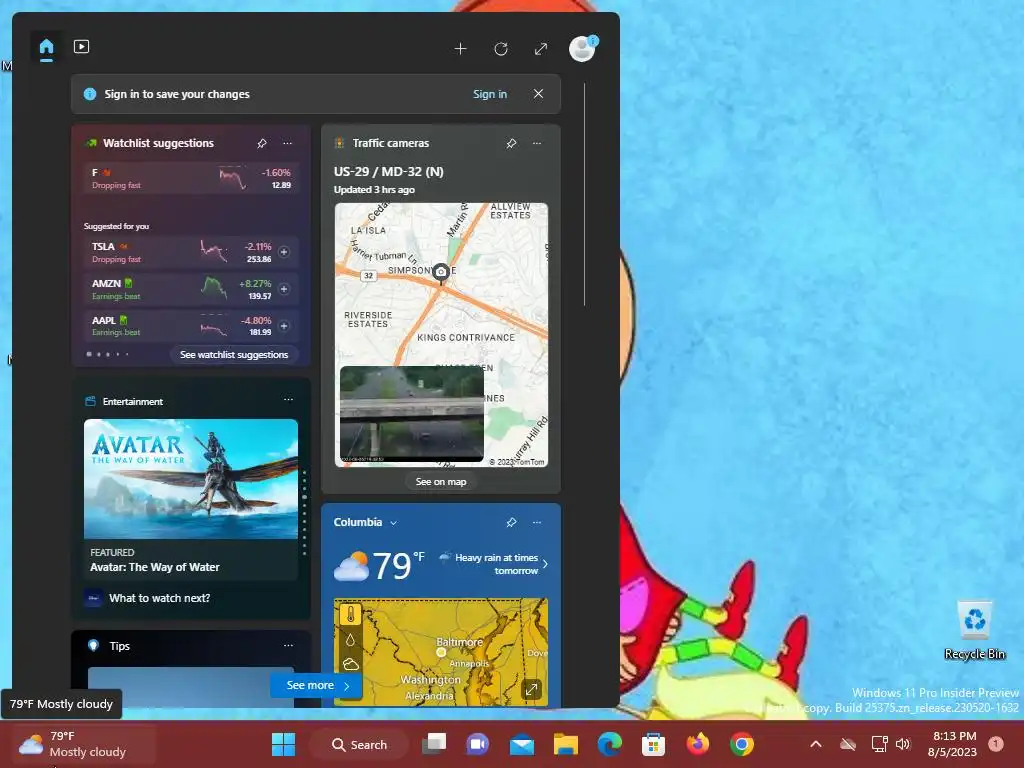The height and width of the screenshot is (768, 1024).
Task: Click the Sign in link
Action: 490,94
